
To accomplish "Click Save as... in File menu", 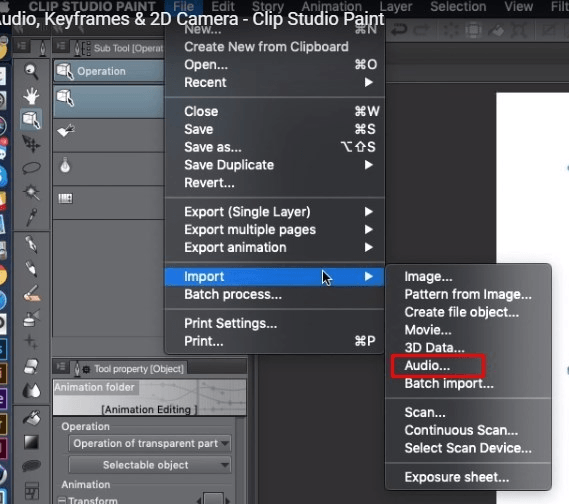I will pyautogui.click(x=275, y=147).
